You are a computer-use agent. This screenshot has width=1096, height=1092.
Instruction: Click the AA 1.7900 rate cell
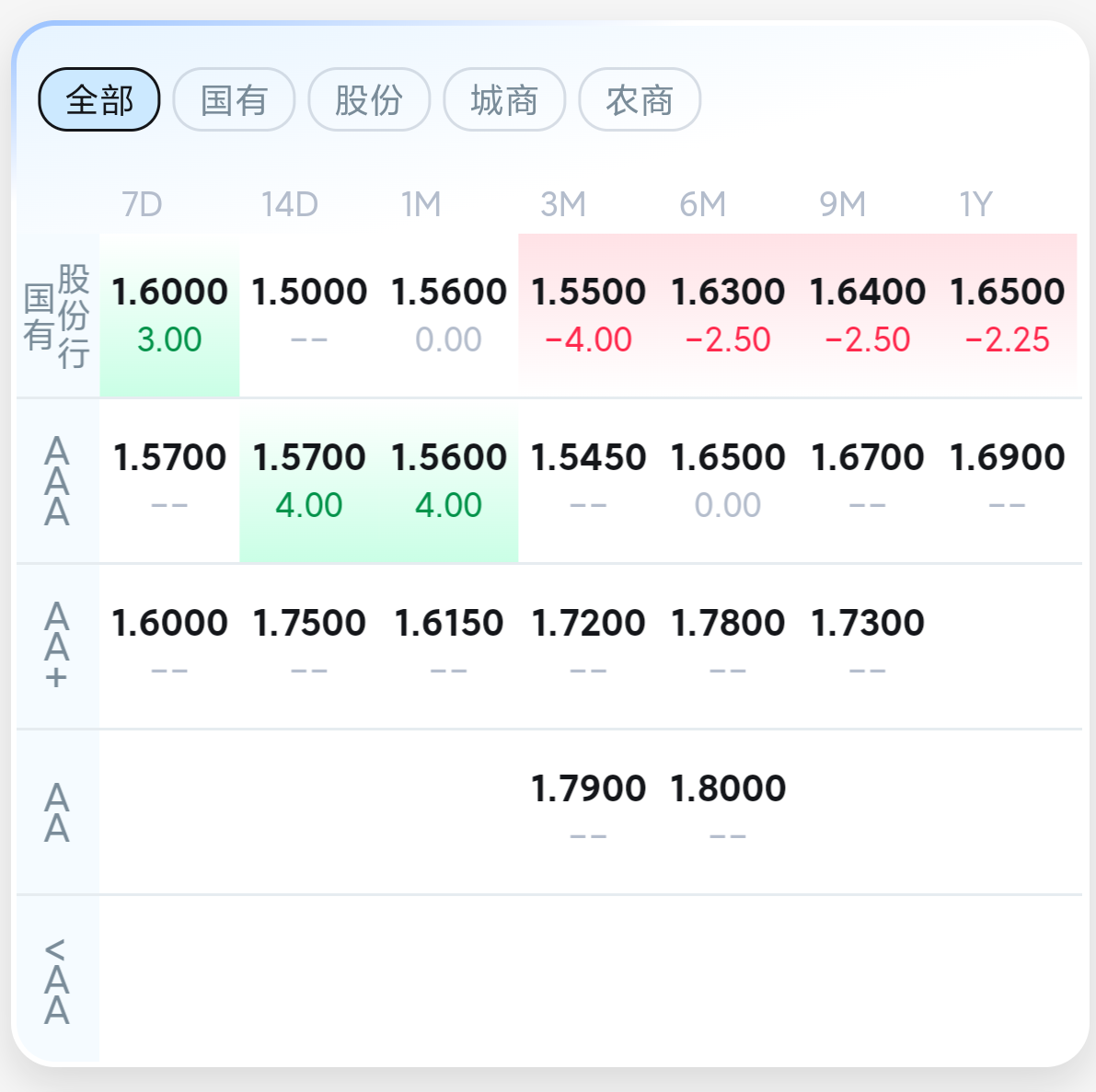[588, 810]
